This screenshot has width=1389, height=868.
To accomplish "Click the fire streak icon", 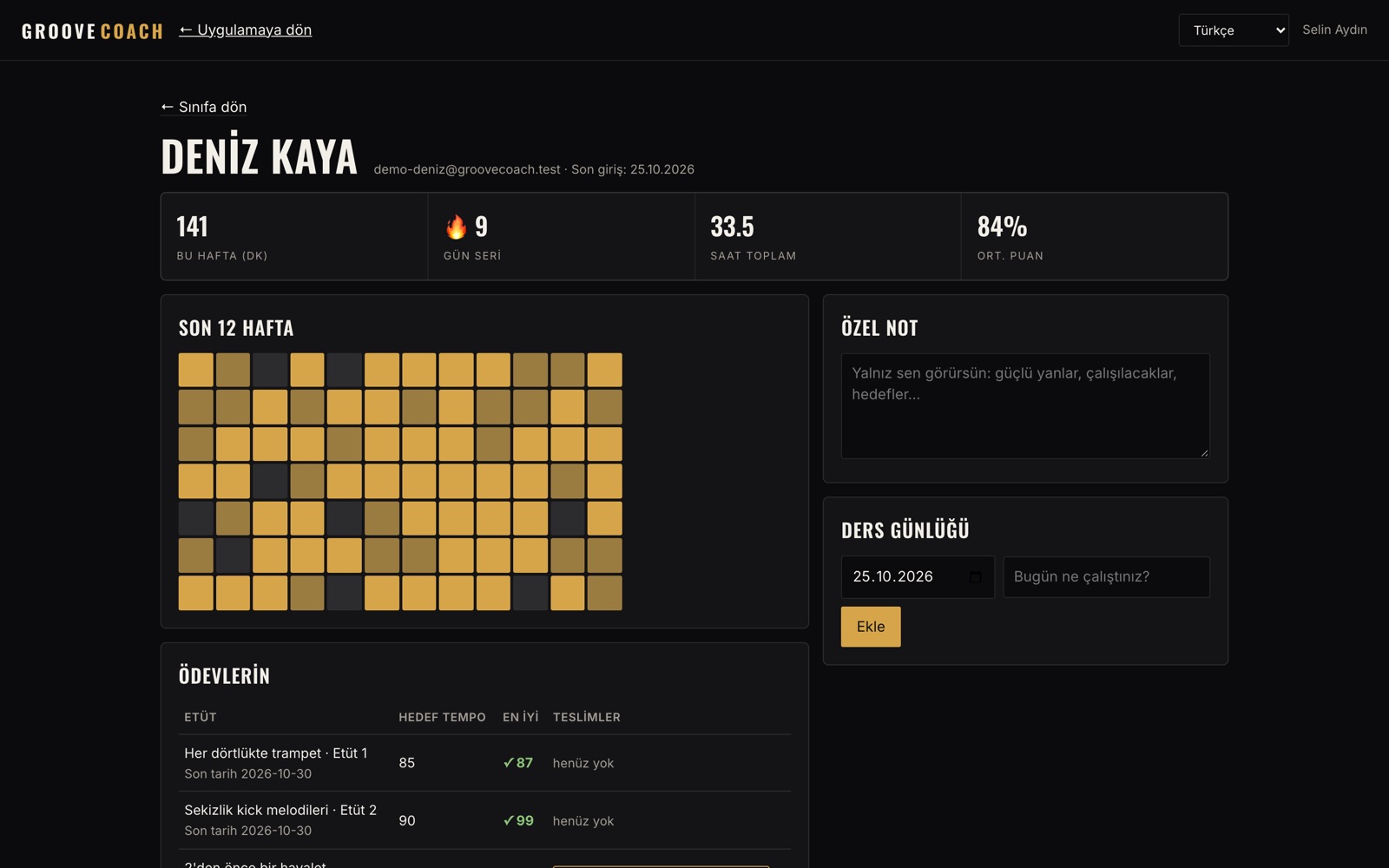I will (x=456, y=227).
